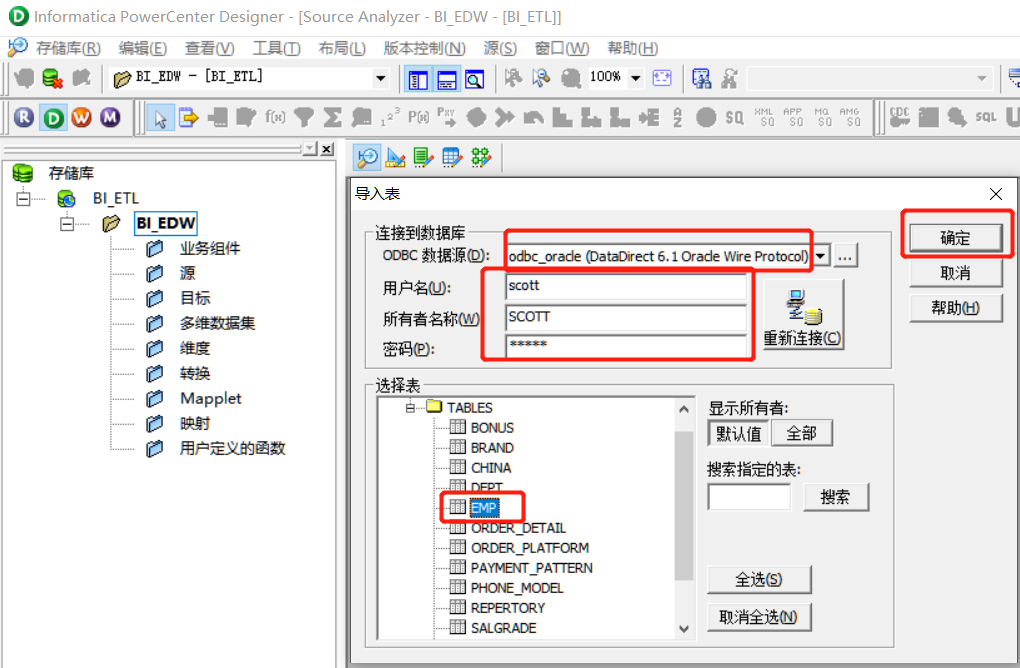Open the Sources (源) menu
The image size is (1020, 668).
(500, 48)
